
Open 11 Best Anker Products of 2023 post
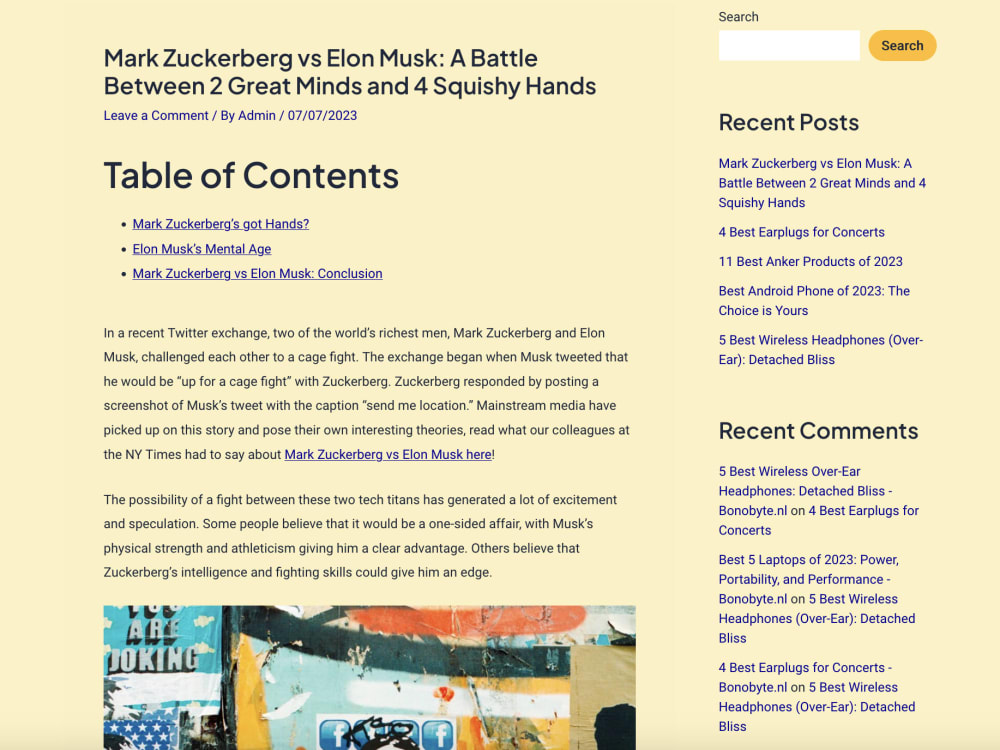(811, 261)
